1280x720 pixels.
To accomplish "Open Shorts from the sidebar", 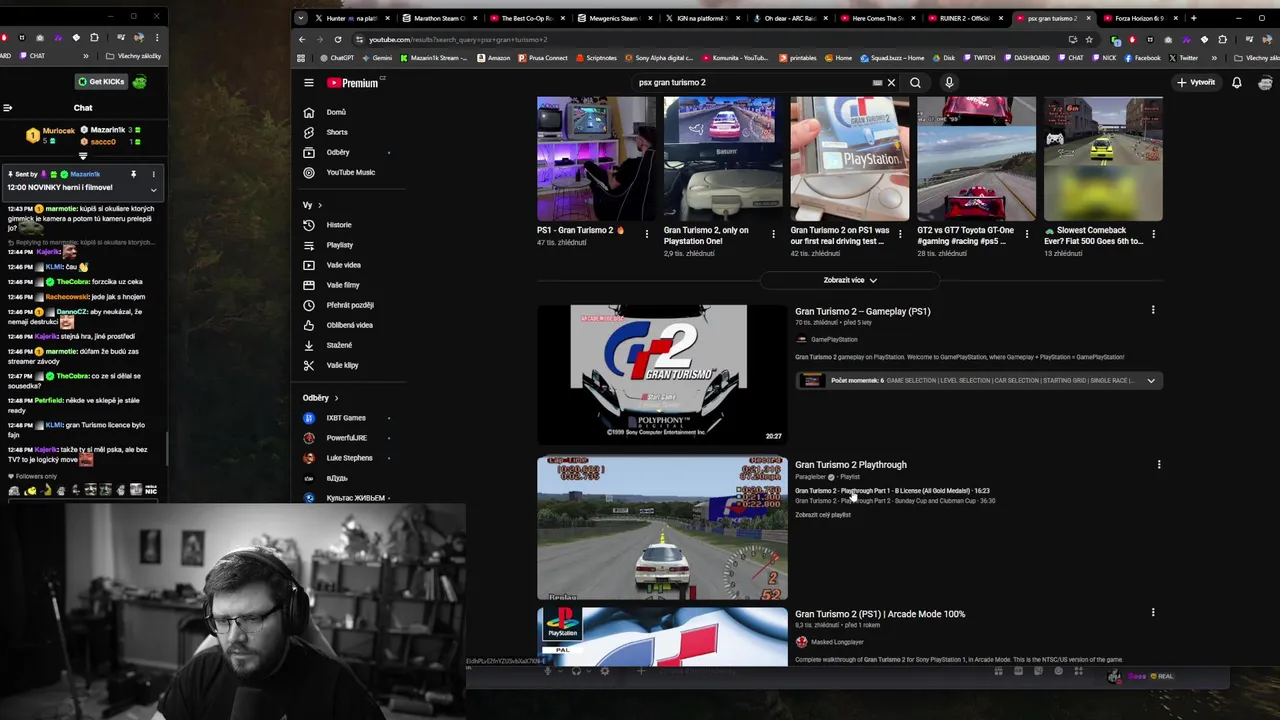I will pos(349,132).
